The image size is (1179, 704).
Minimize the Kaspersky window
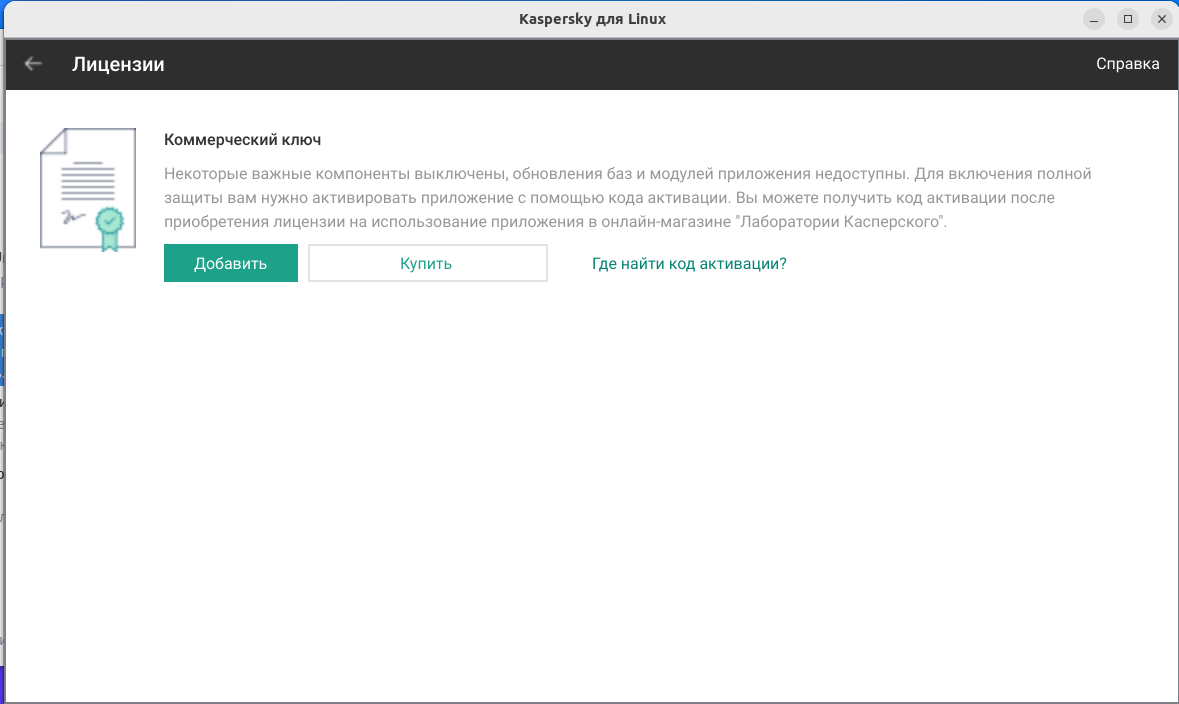click(x=1094, y=20)
